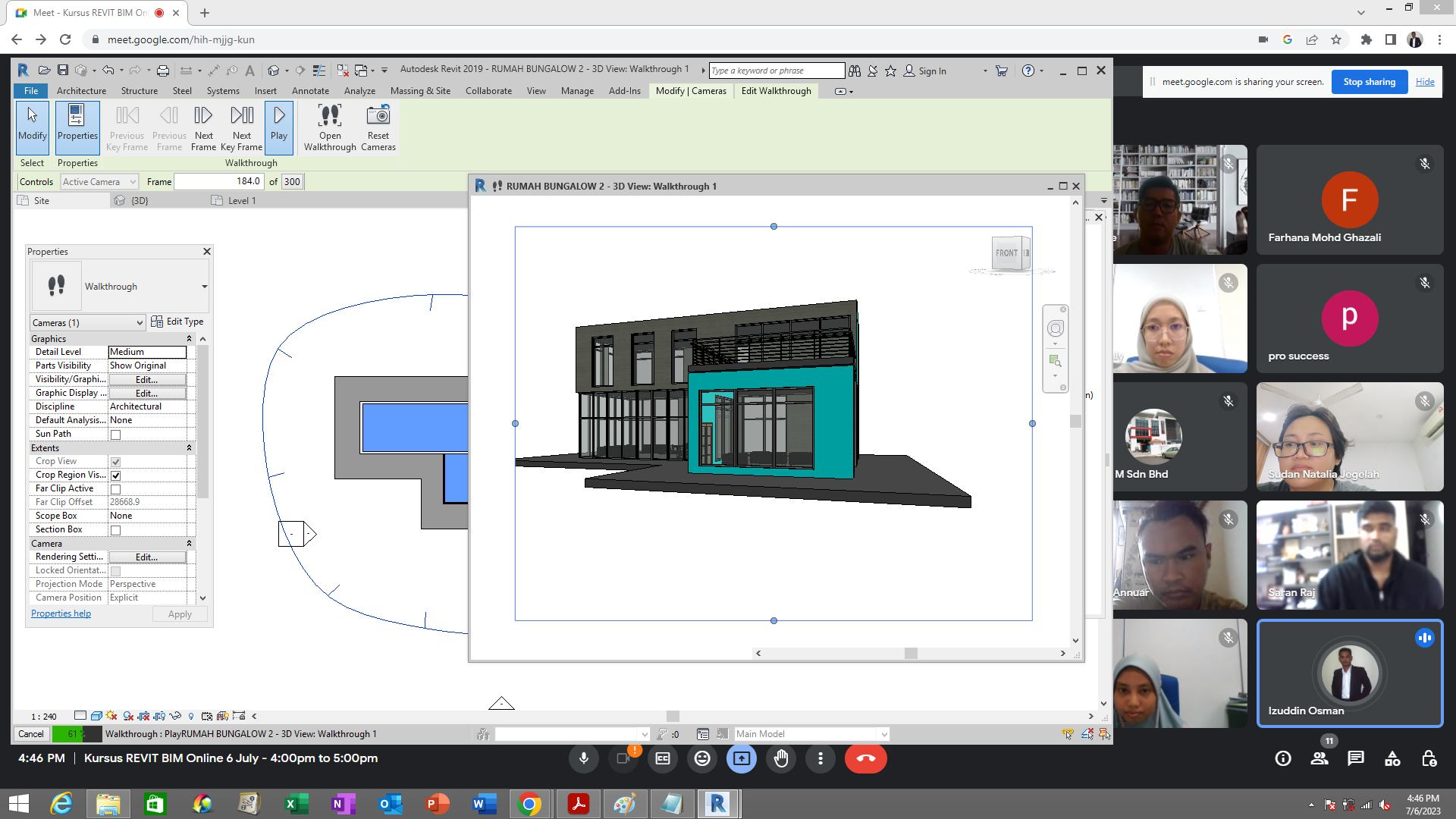Raise hand in Google Meet
This screenshot has height=819, width=1456.
click(x=781, y=758)
